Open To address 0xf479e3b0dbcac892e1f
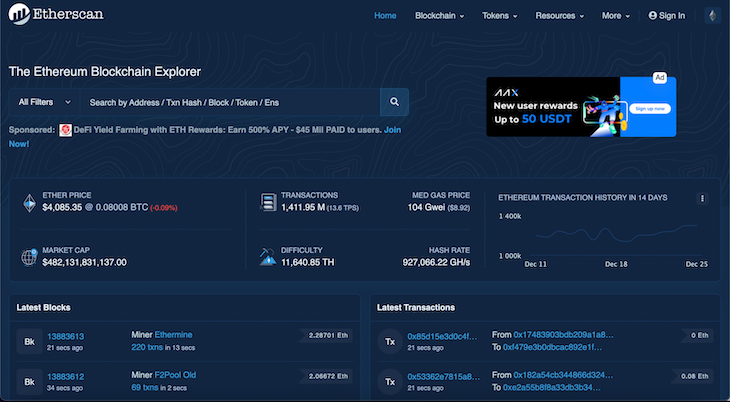This screenshot has width=730, height=402. pos(552,347)
